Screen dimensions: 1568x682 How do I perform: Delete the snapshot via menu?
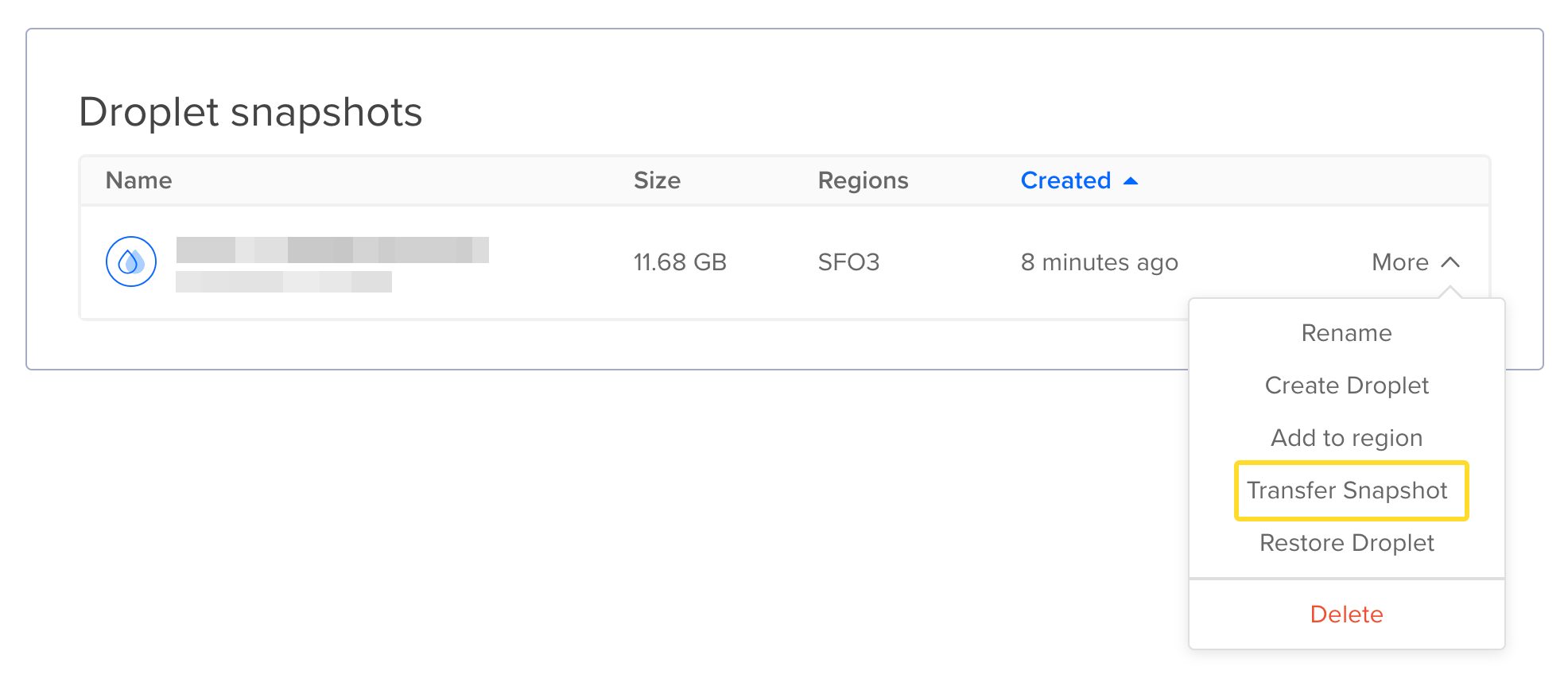point(1346,614)
